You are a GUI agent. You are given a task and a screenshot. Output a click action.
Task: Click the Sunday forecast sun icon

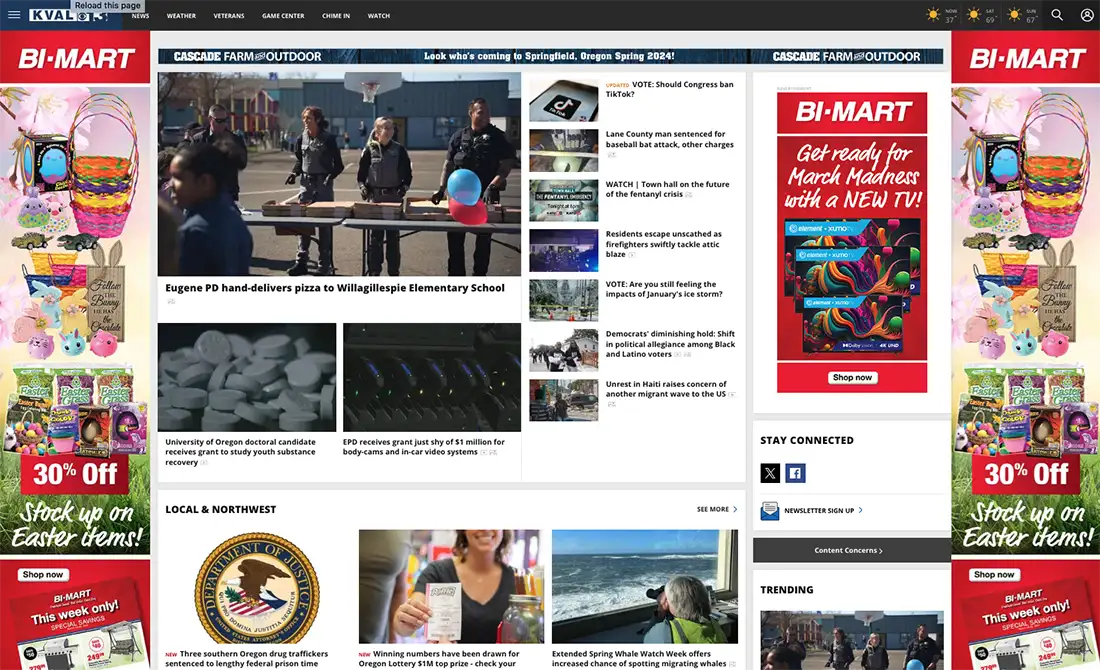[x=1014, y=15]
